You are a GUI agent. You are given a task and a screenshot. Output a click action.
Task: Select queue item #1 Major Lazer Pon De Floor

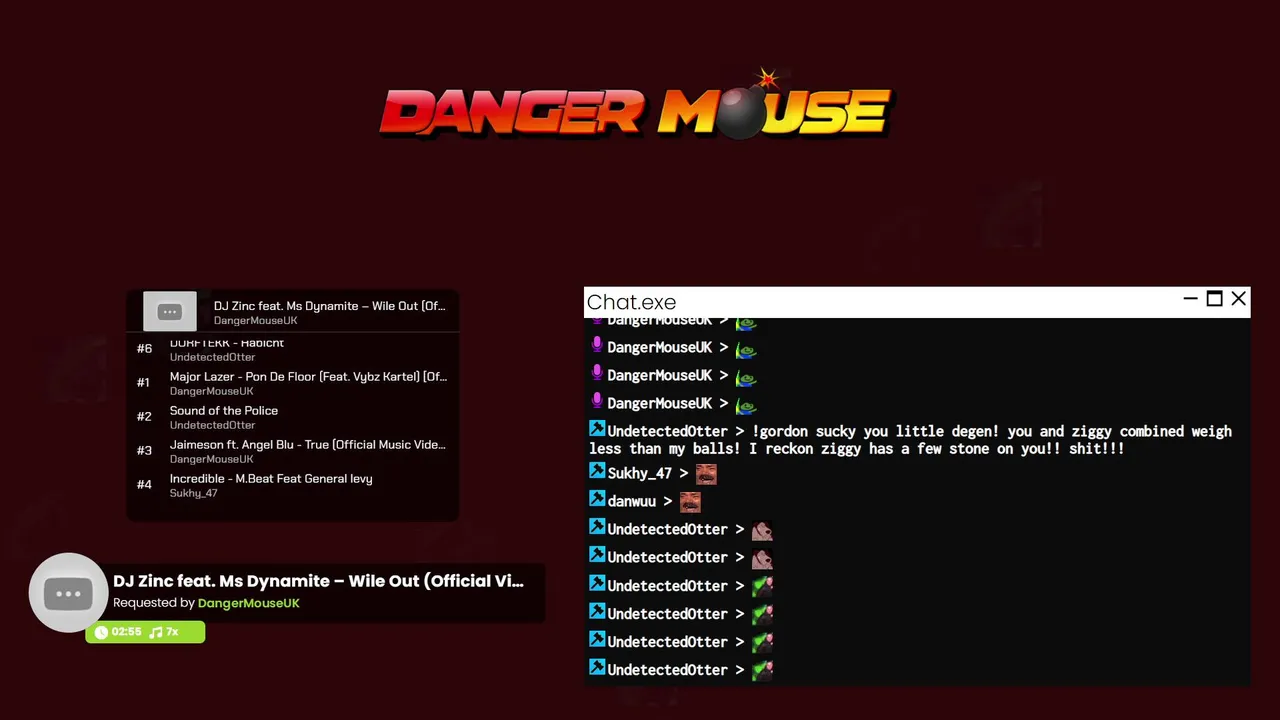pos(293,383)
